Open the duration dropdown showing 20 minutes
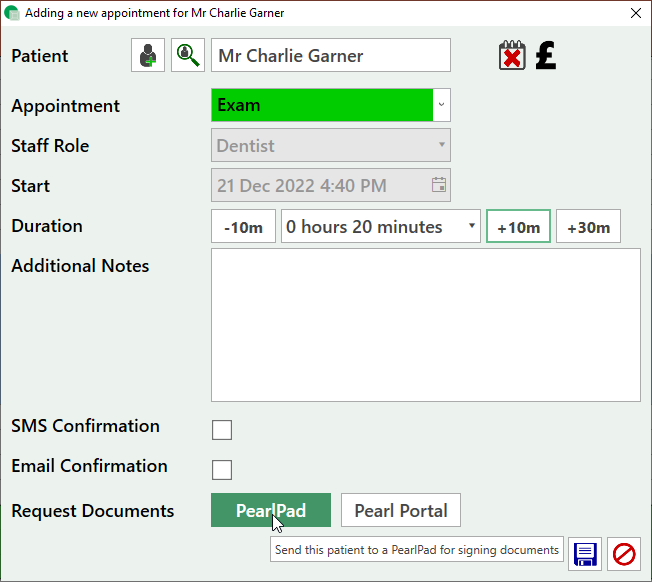652x582 pixels. point(381,227)
